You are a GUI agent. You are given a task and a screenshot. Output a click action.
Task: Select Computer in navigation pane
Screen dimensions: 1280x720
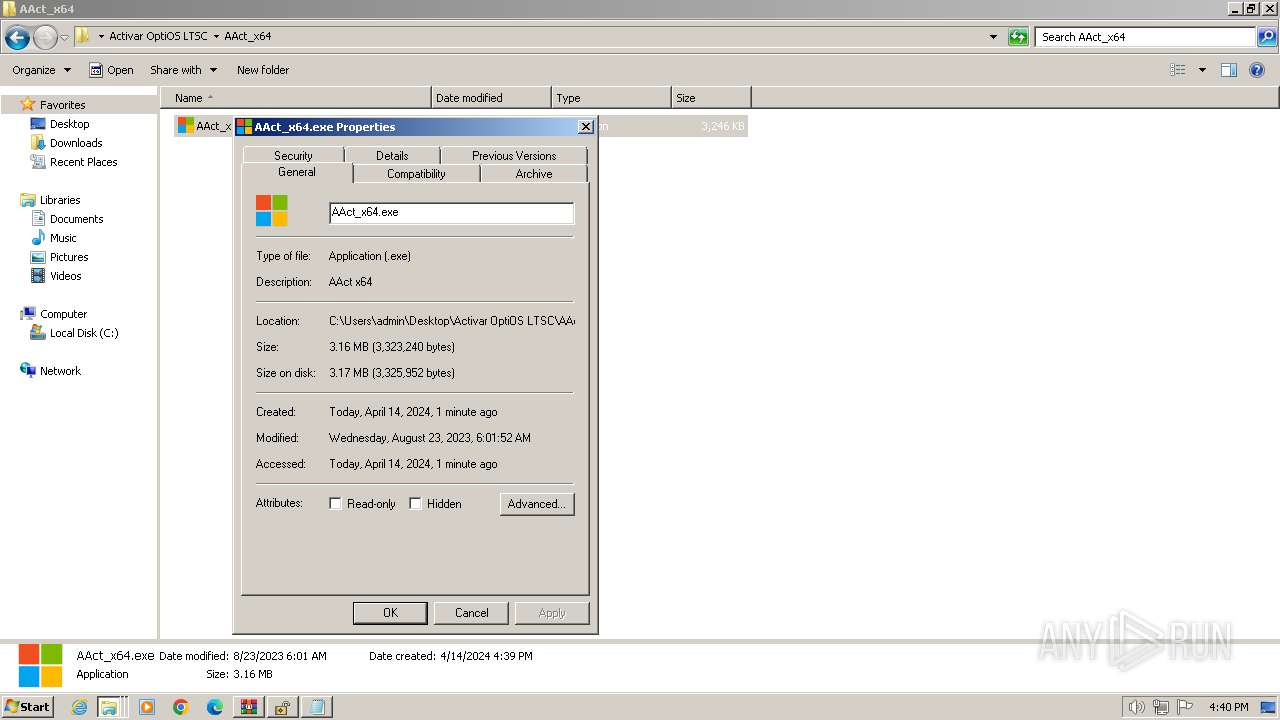tap(63, 314)
